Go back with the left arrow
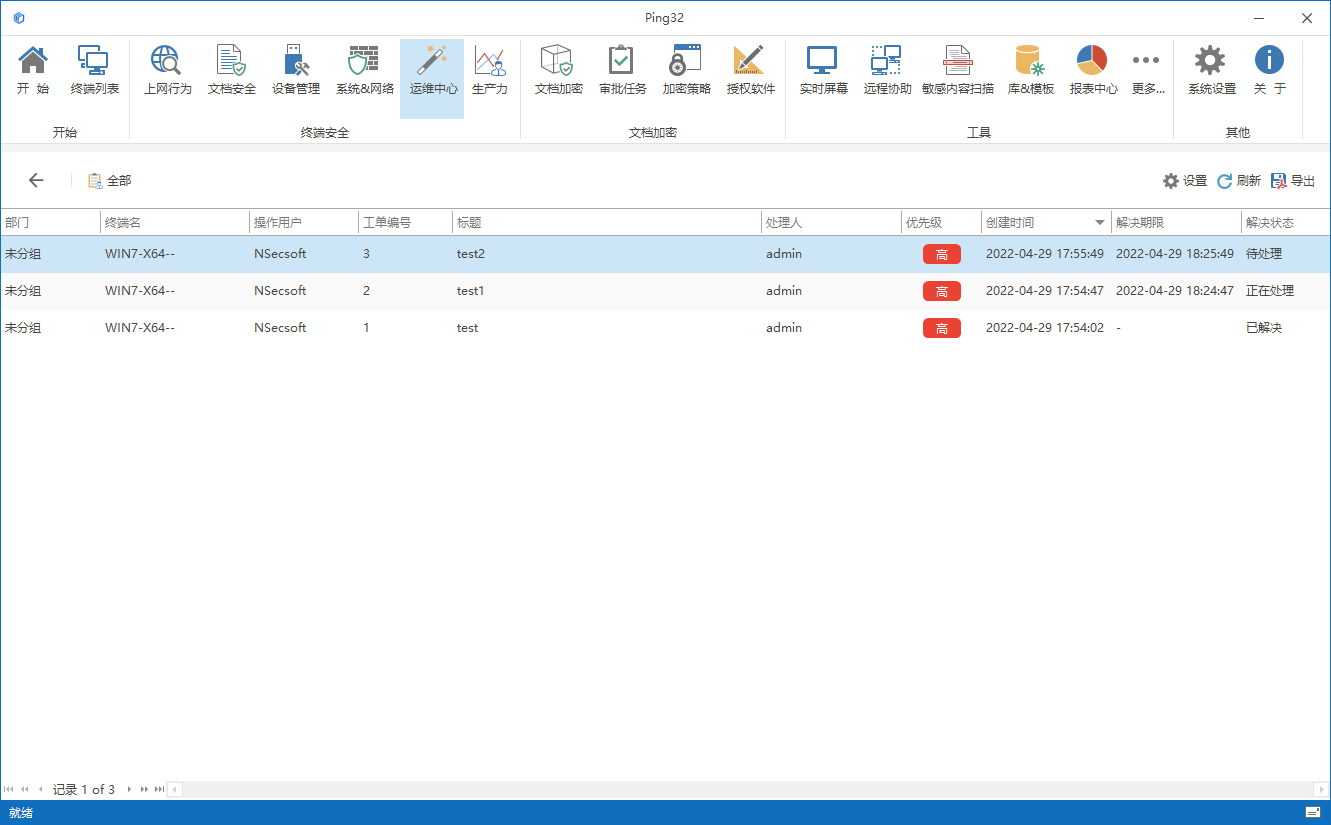 coord(36,180)
